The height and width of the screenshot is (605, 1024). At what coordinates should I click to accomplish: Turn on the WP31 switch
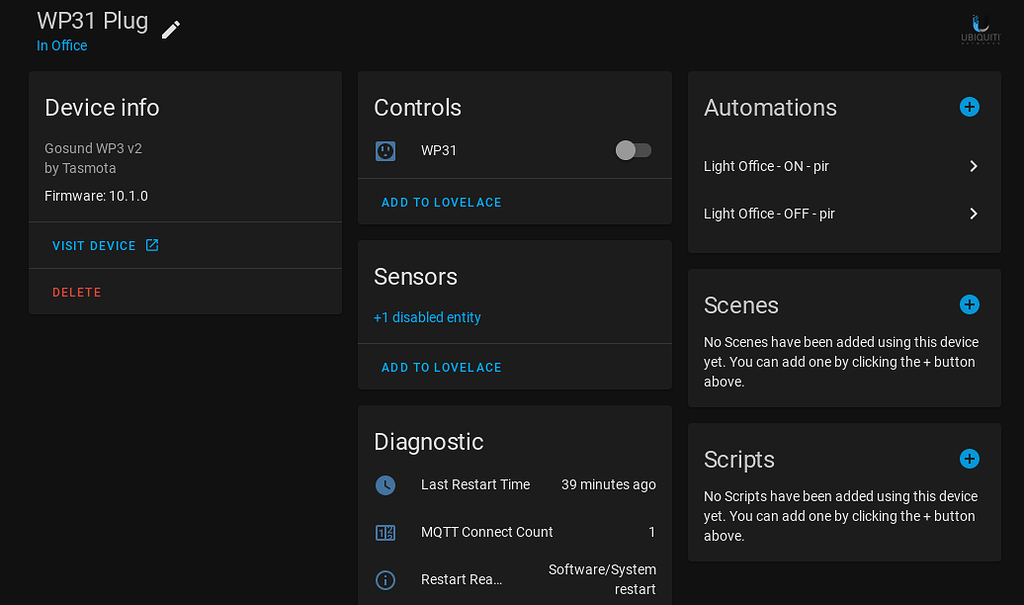[632, 149]
